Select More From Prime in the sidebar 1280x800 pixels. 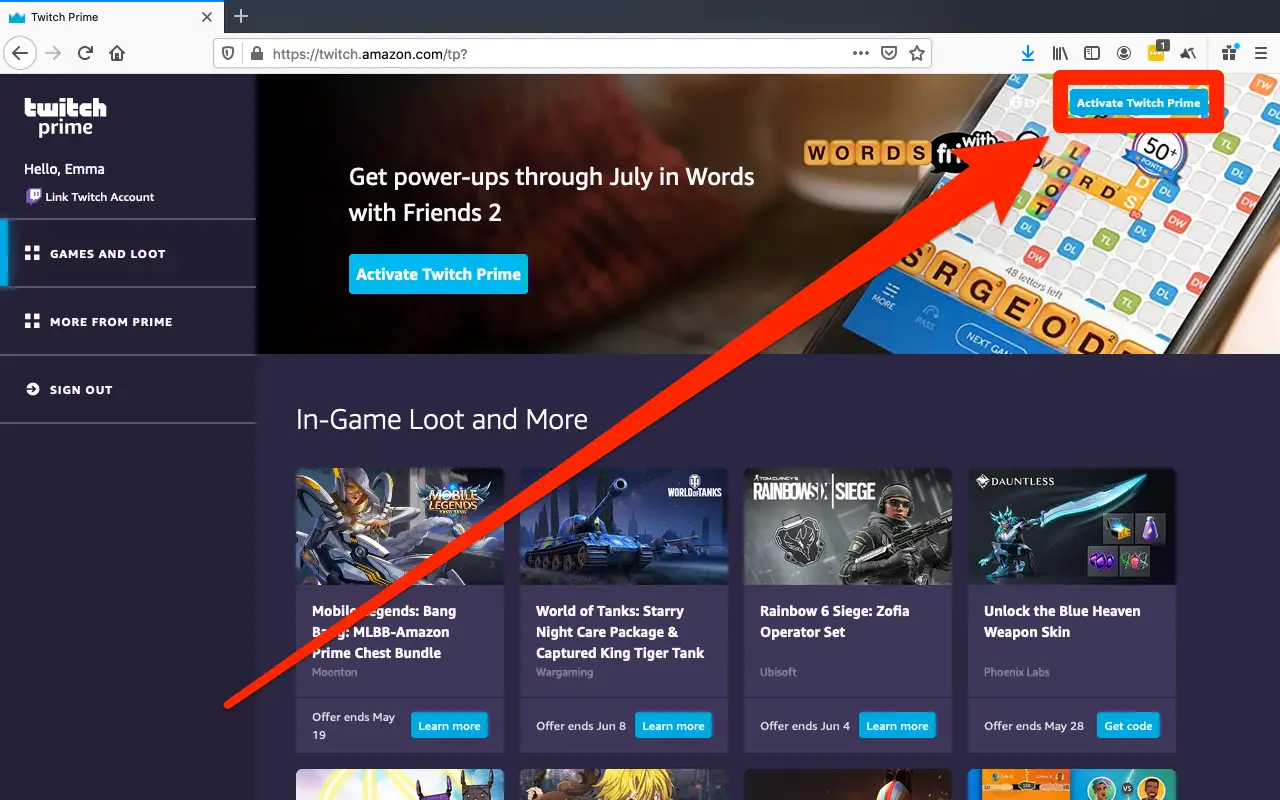[111, 321]
